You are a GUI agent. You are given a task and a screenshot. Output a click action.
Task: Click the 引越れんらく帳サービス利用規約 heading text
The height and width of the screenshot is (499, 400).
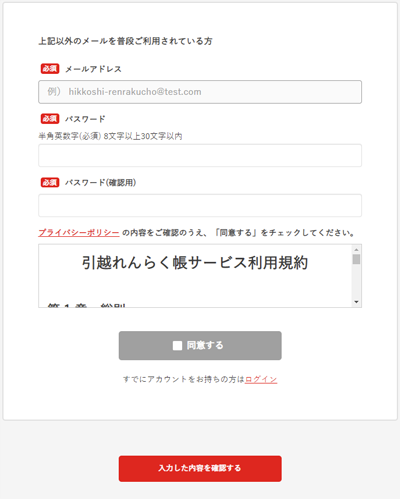click(x=195, y=263)
